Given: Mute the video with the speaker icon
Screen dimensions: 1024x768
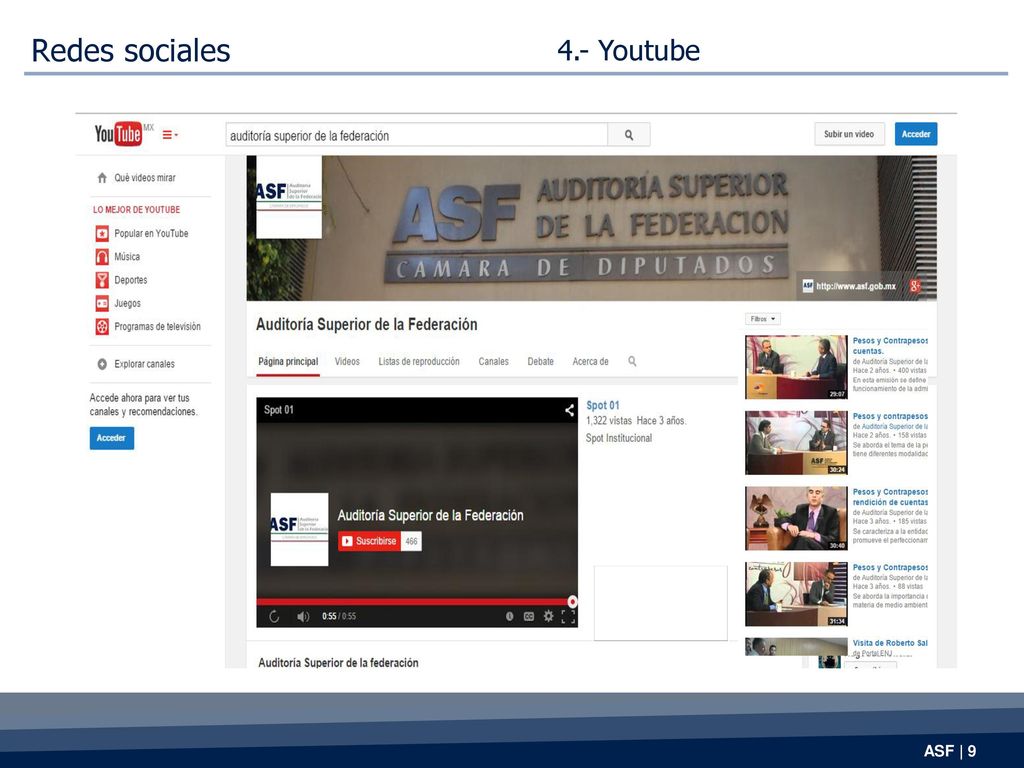Looking at the screenshot, I should [x=303, y=616].
